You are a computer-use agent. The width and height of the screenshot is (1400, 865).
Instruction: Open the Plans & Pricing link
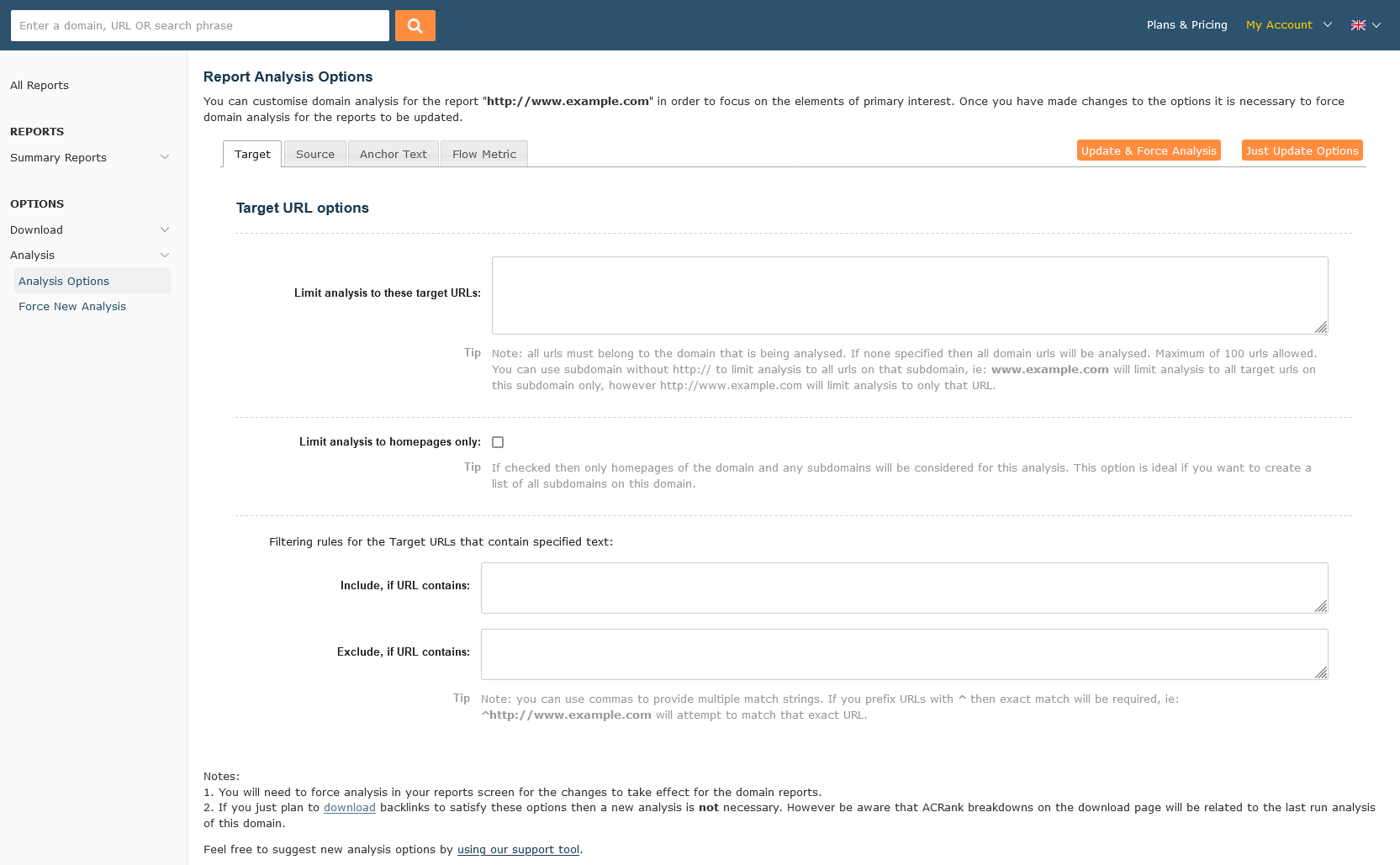[x=1186, y=25]
